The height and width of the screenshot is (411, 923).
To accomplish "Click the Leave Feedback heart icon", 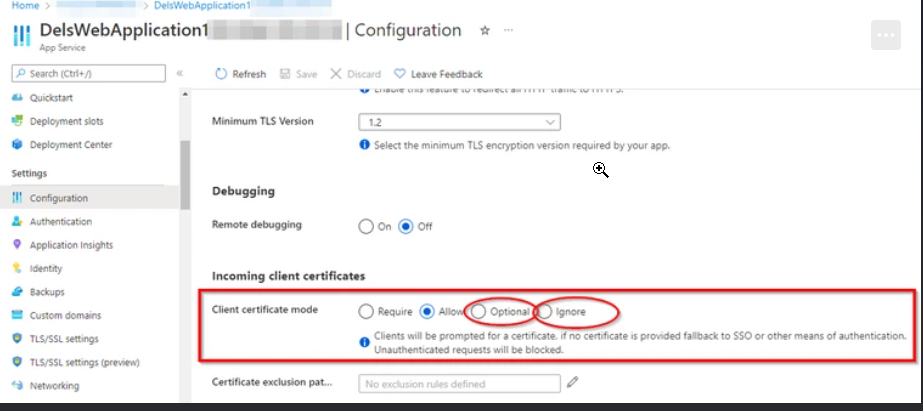I will [x=400, y=74].
